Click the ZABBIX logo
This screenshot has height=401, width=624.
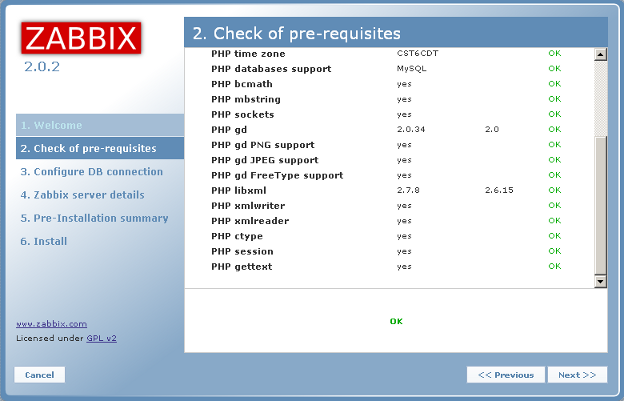click(81, 38)
